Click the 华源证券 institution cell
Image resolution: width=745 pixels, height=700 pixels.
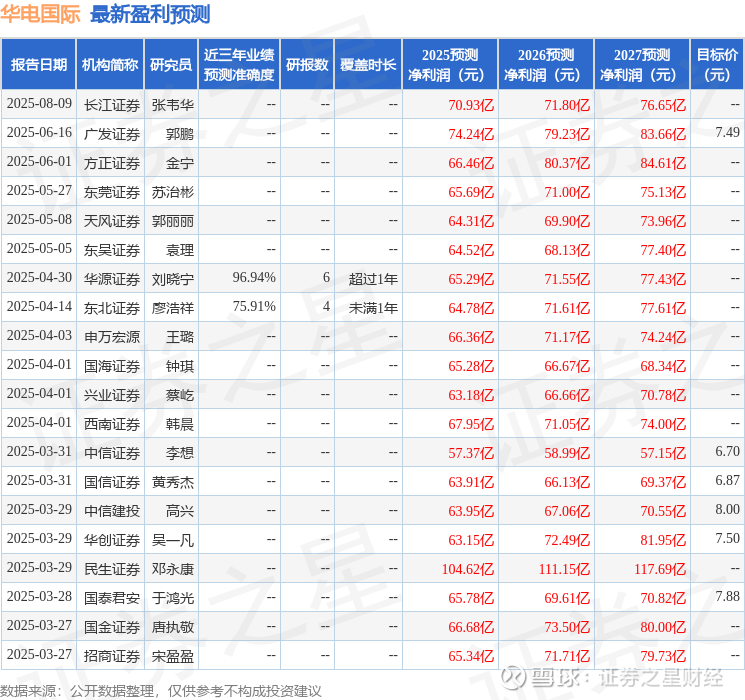[x=112, y=279]
